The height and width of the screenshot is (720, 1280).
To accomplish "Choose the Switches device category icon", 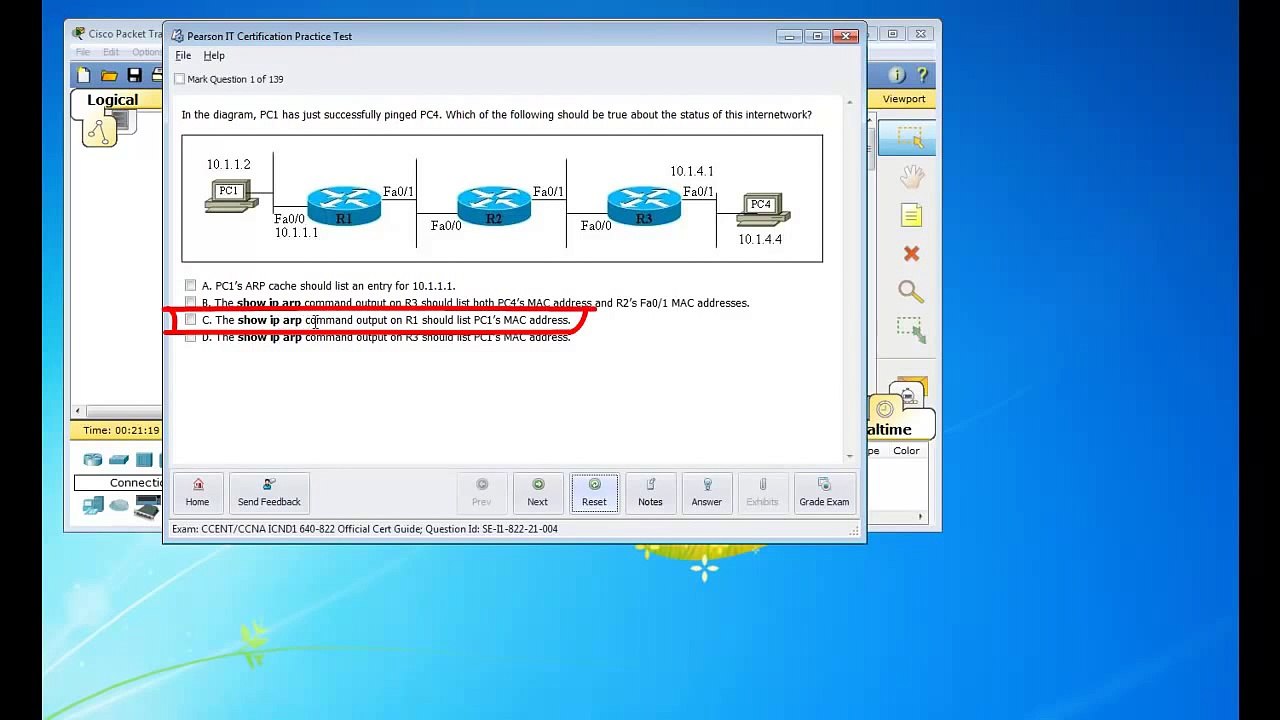I will tap(119, 460).
